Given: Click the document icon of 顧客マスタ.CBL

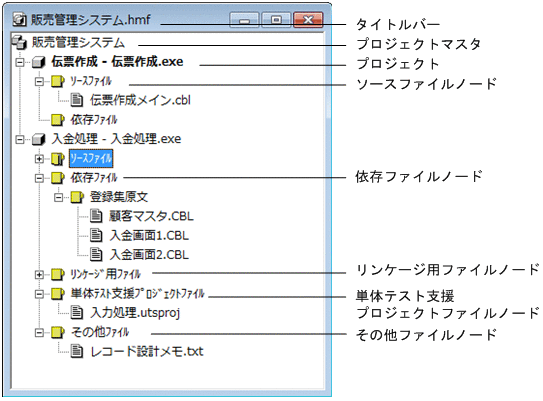Looking at the screenshot, I should (x=96, y=216).
